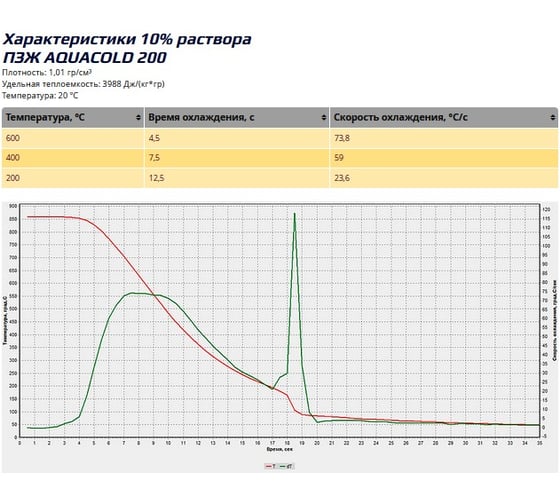Select the cooling time cell 12,5
Viewport: 560px width, 504px height.
tap(237, 178)
